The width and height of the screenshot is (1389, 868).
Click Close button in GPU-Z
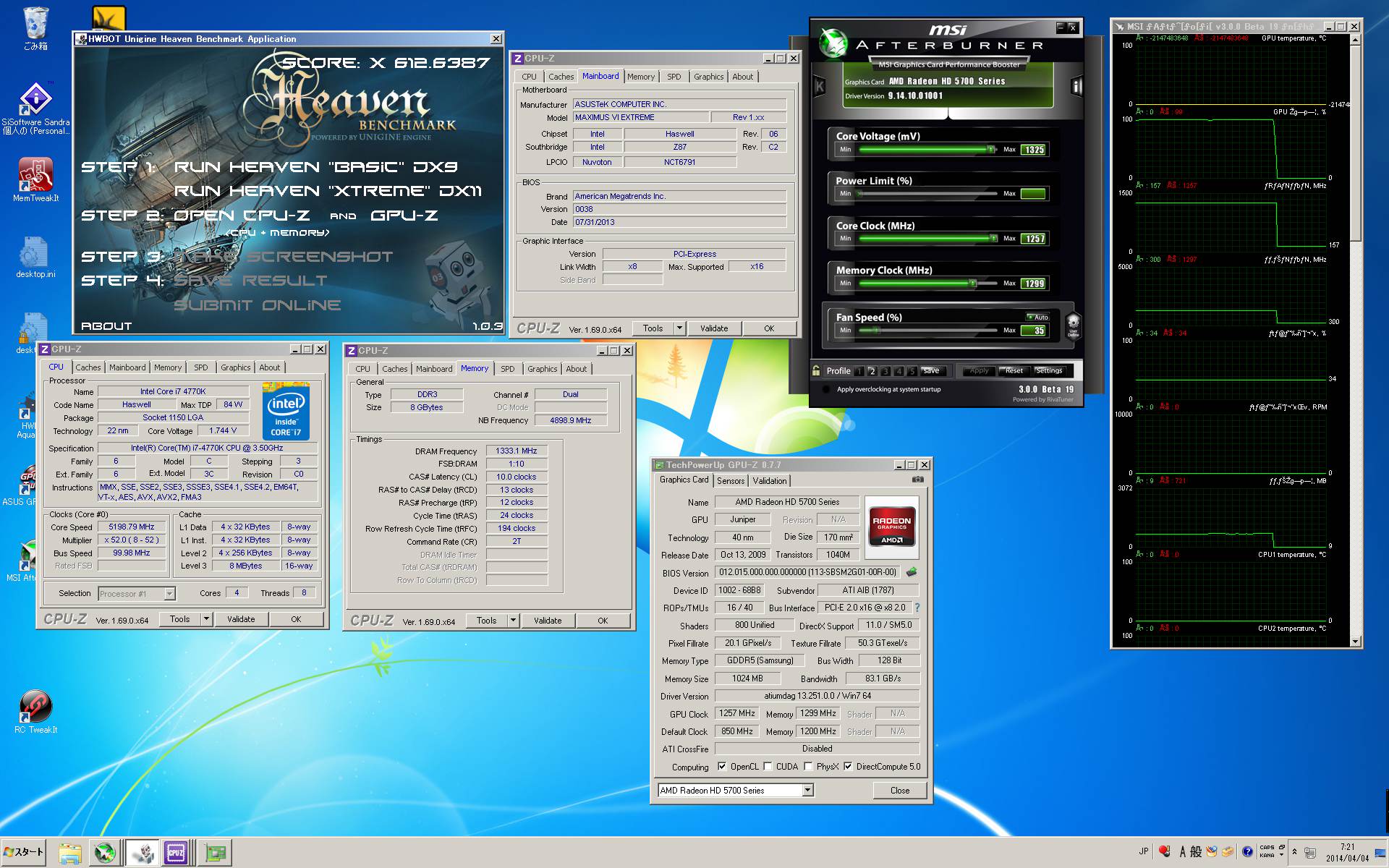point(900,791)
